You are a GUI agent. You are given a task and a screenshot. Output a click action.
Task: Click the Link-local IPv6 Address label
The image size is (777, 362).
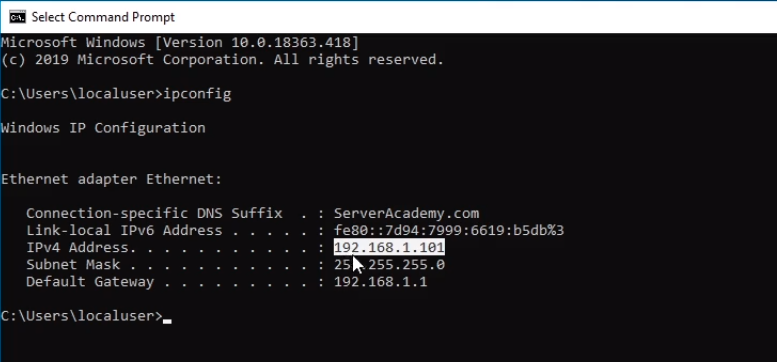[124, 230]
